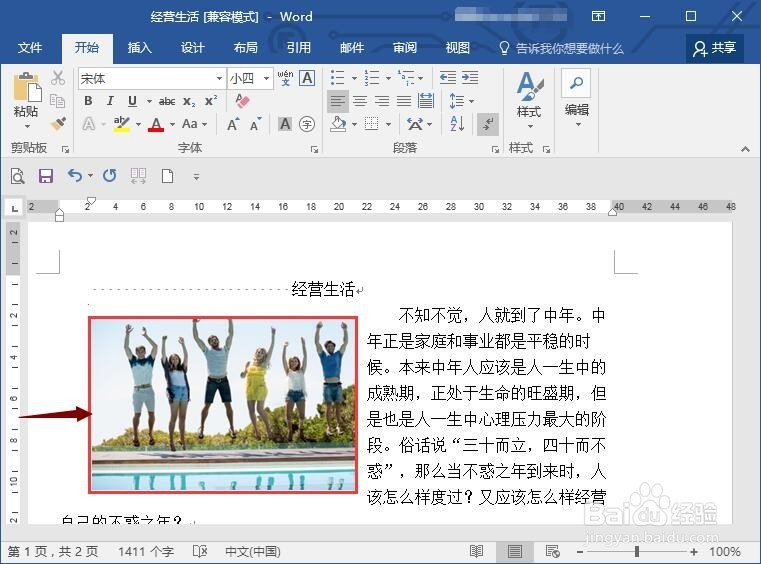
Task: Increase paragraph indent
Action: pyautogui.click(x=470, y=78)
